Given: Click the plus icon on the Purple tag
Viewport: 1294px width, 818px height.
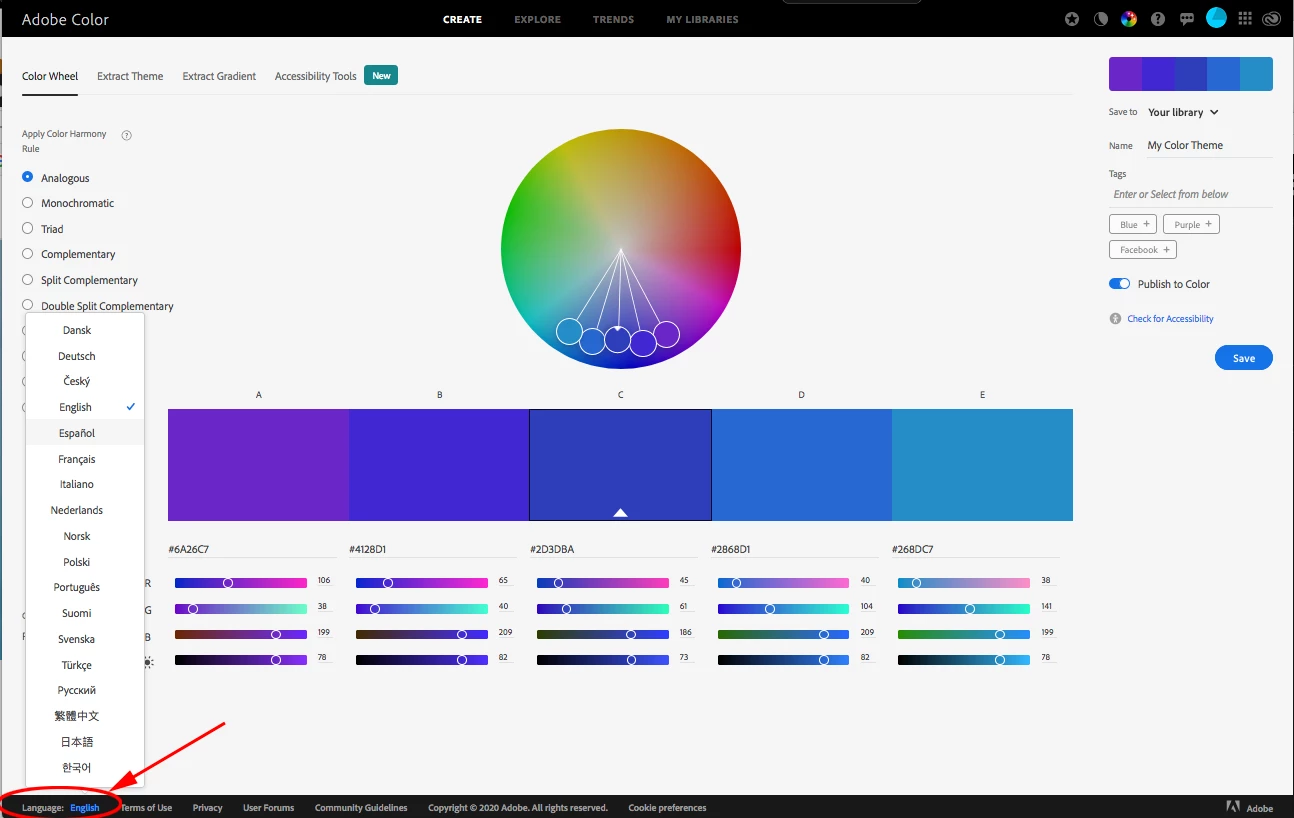Looking at the screenshot, I should [1208, 224].
